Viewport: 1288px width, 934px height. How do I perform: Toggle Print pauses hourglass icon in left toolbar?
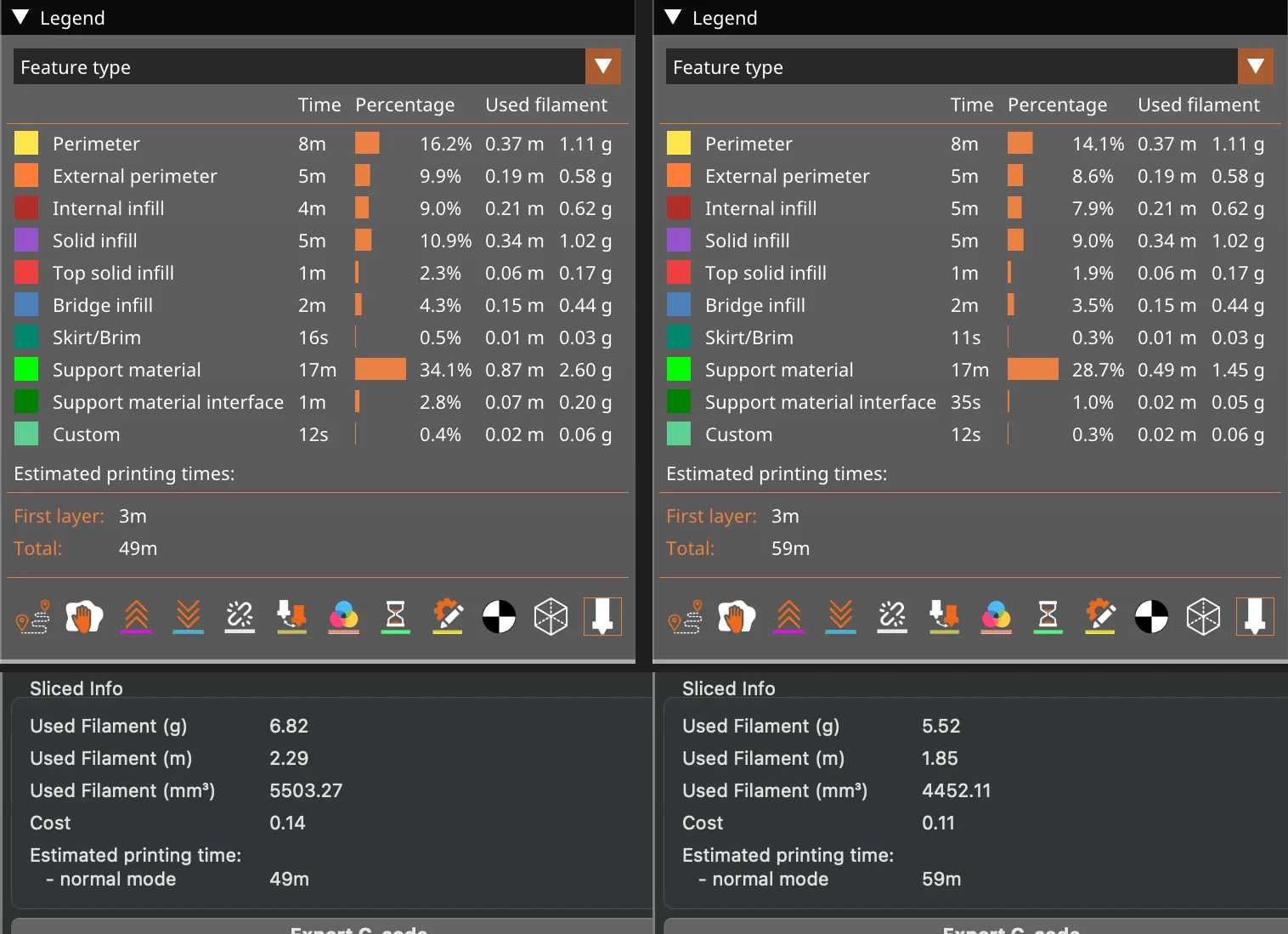pyautogui.click(x=396, y=617)
